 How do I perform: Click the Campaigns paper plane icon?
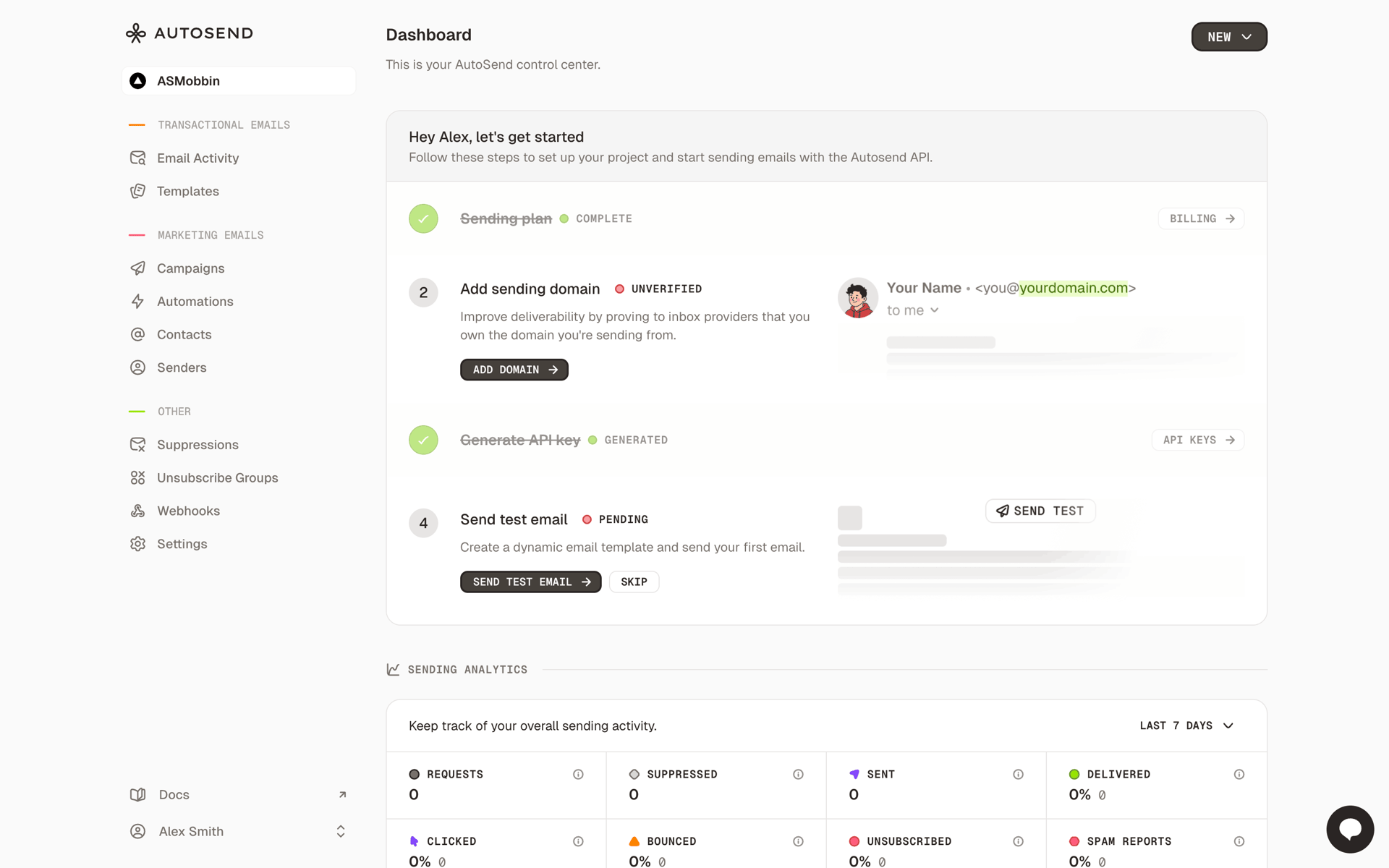[137, 268]
